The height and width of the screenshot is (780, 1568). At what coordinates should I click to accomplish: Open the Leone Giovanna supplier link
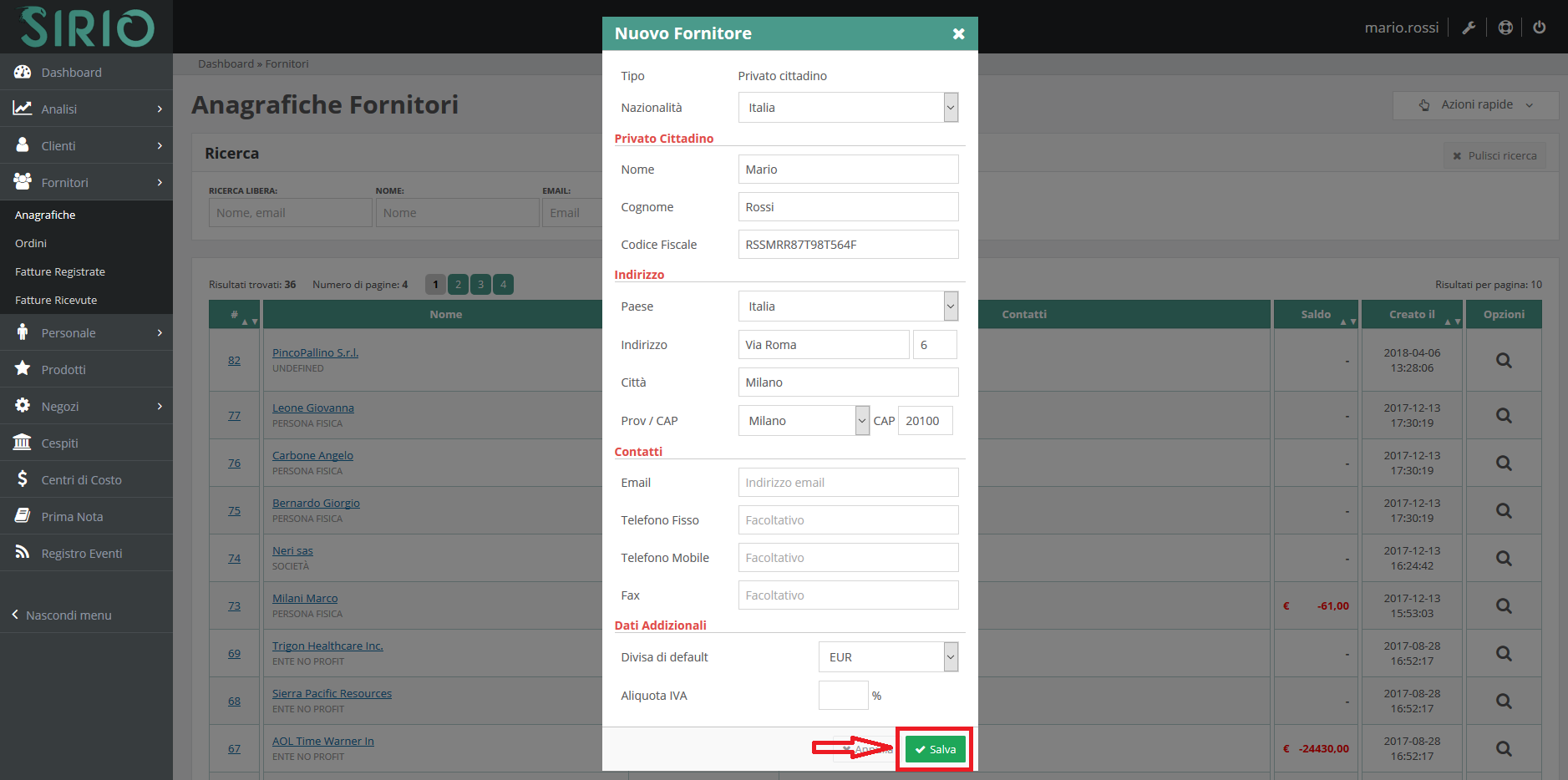(312, 408)
